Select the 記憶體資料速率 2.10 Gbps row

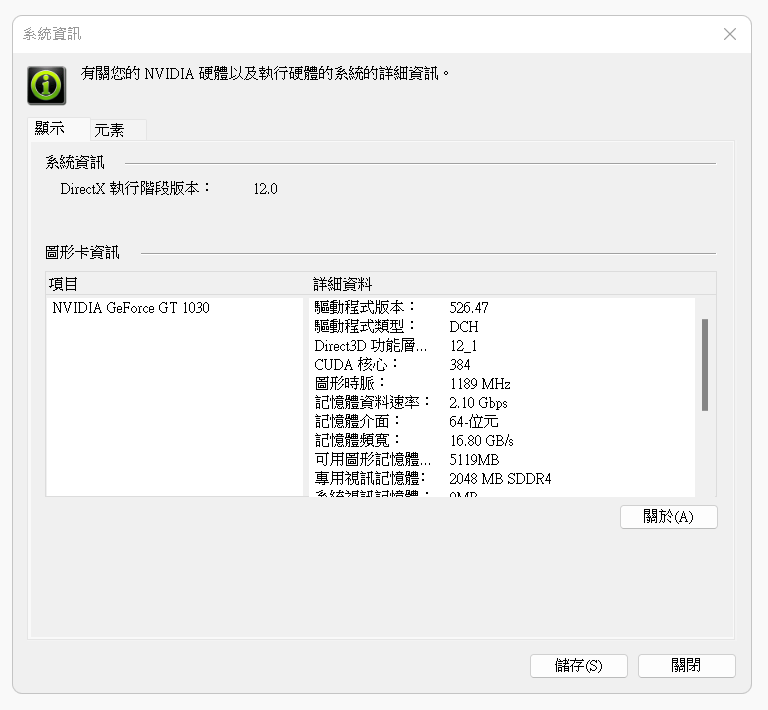coord(502,402)
